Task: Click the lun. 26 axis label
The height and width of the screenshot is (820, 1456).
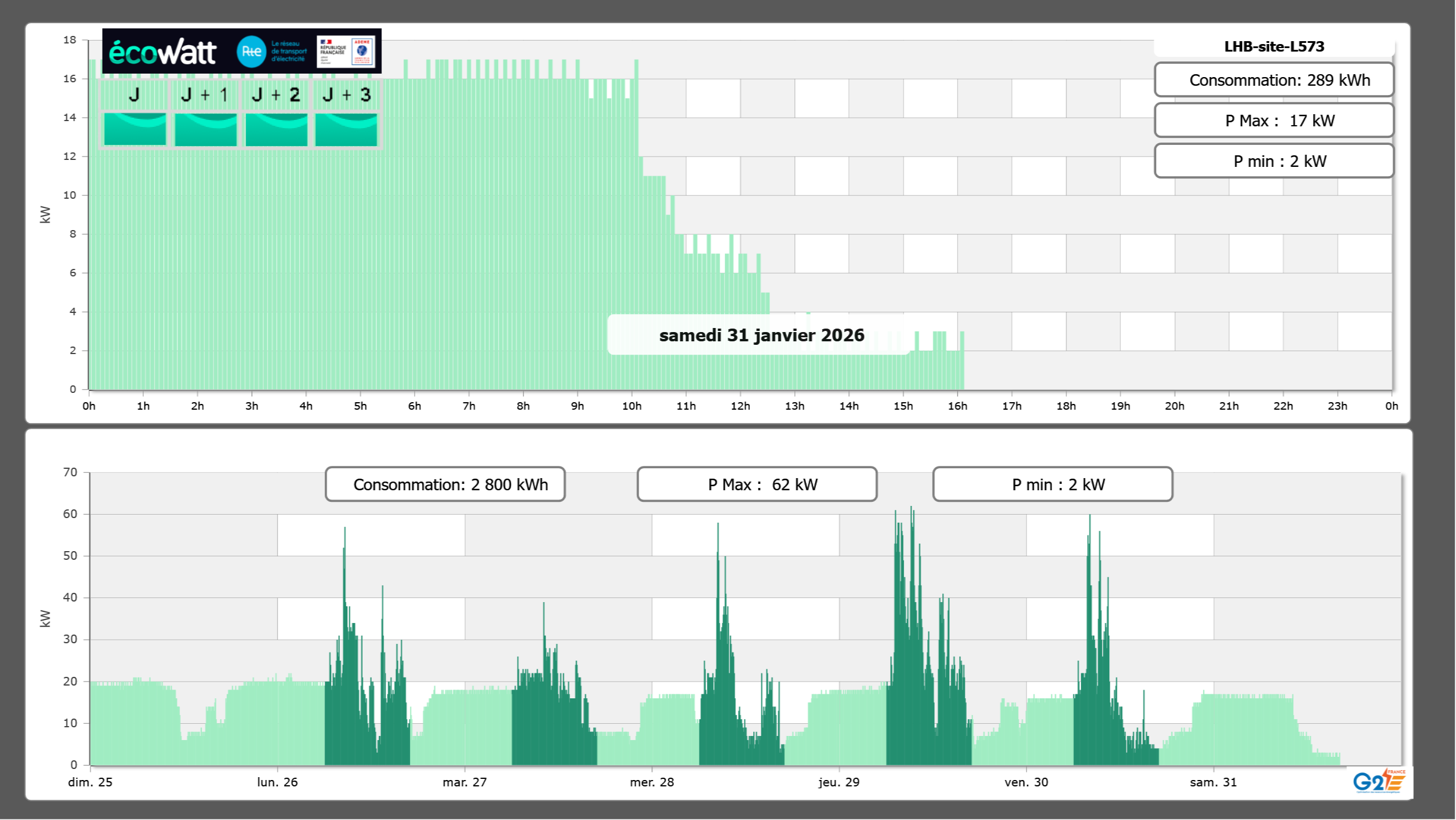Action: tap(277, 782)
